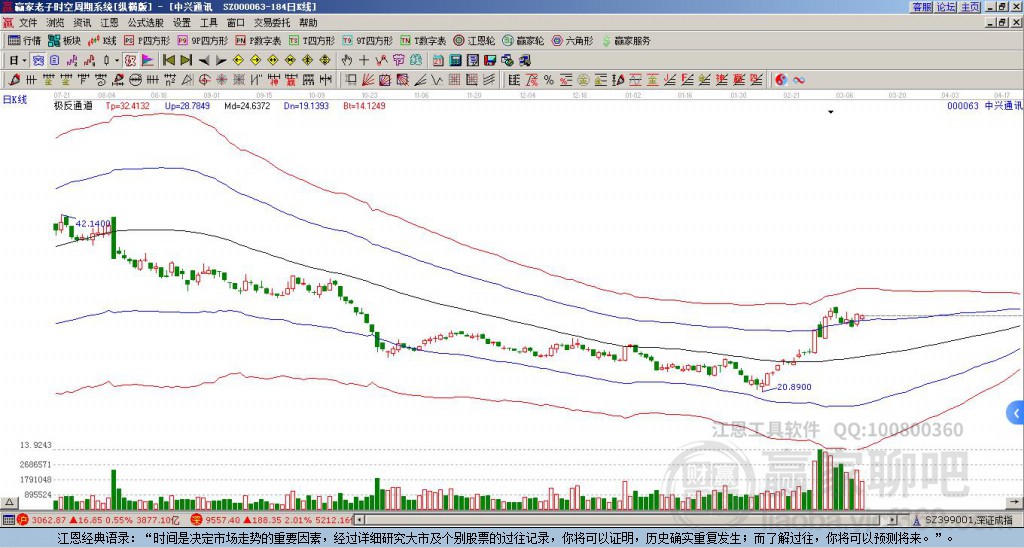
Task: Click the 9557.40 index status entry
Action: click(x=272, y=520)
